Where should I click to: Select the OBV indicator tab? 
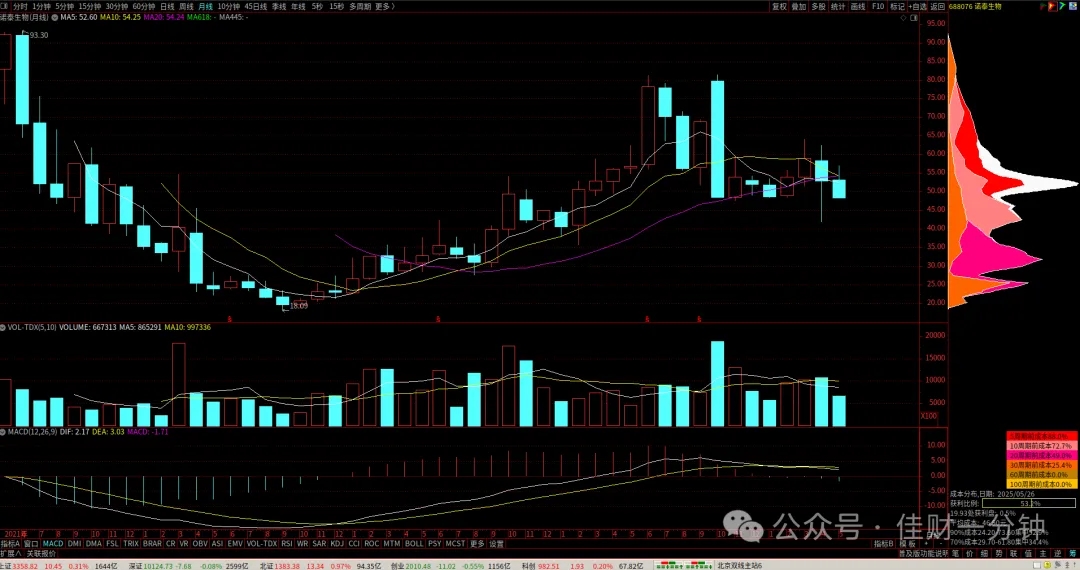pyautogui.click(x=200, y=544)
